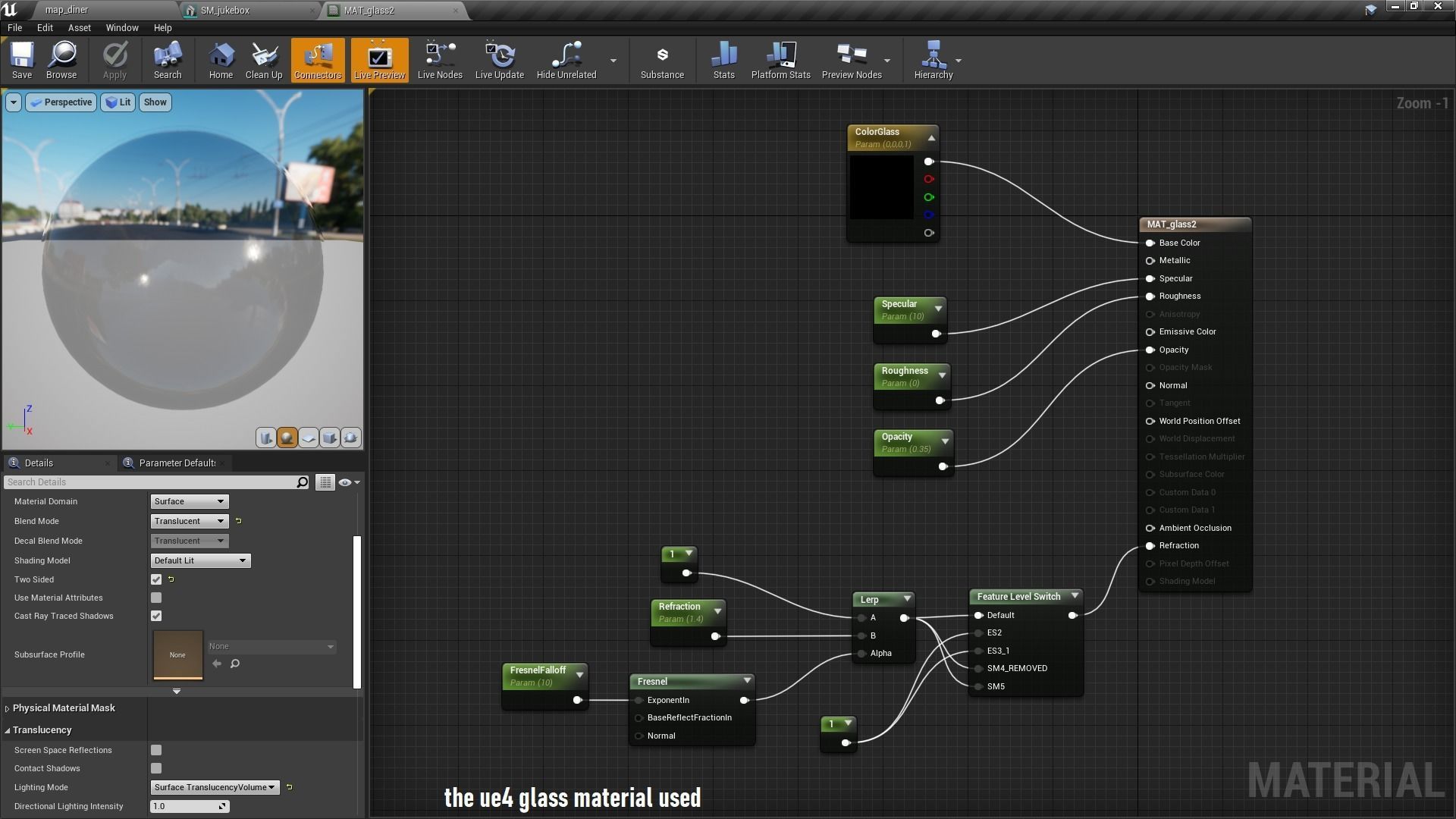This screenshot has height=819, width=1456.
Task: Open the Blend Mode dropdown
Action: point(189,521)
